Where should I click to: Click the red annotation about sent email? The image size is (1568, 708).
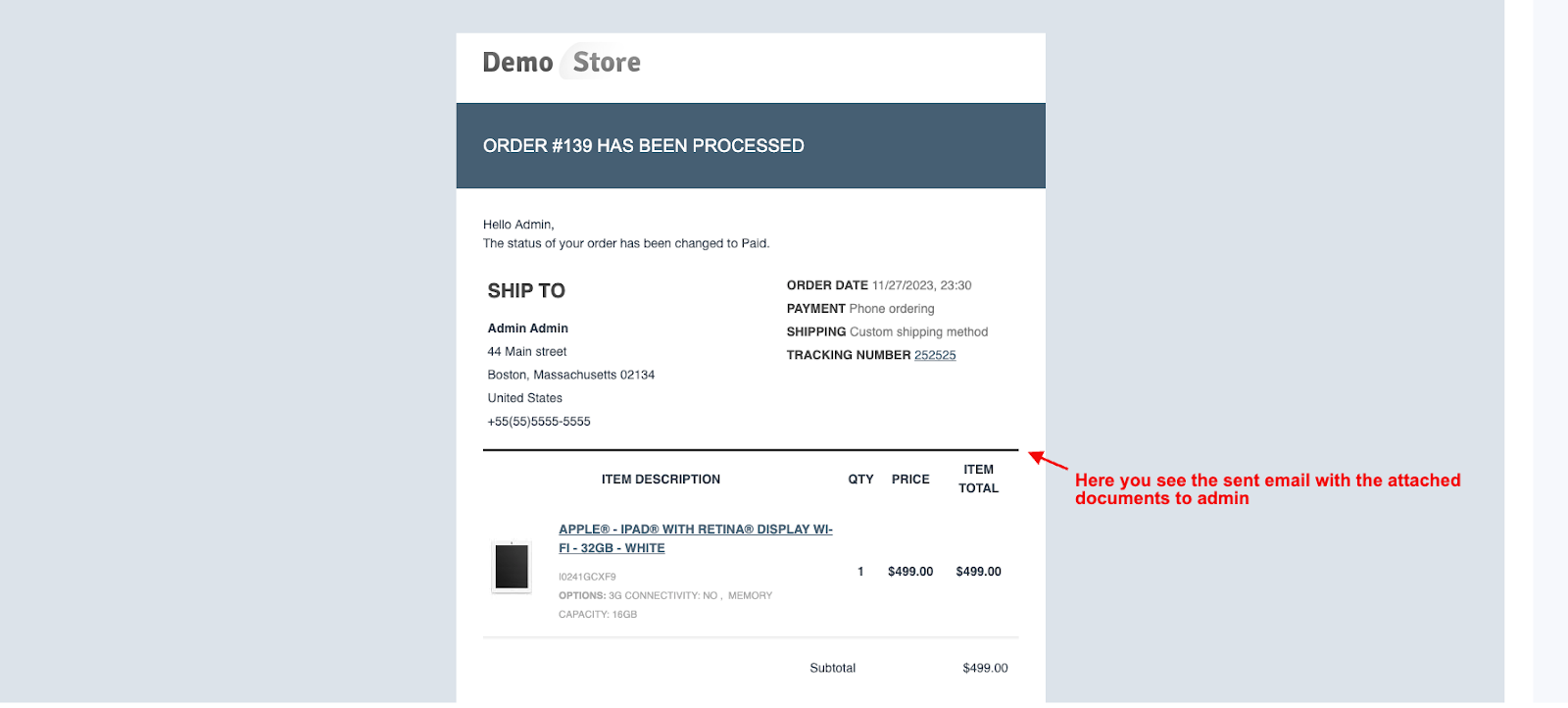click(1266, 488)
